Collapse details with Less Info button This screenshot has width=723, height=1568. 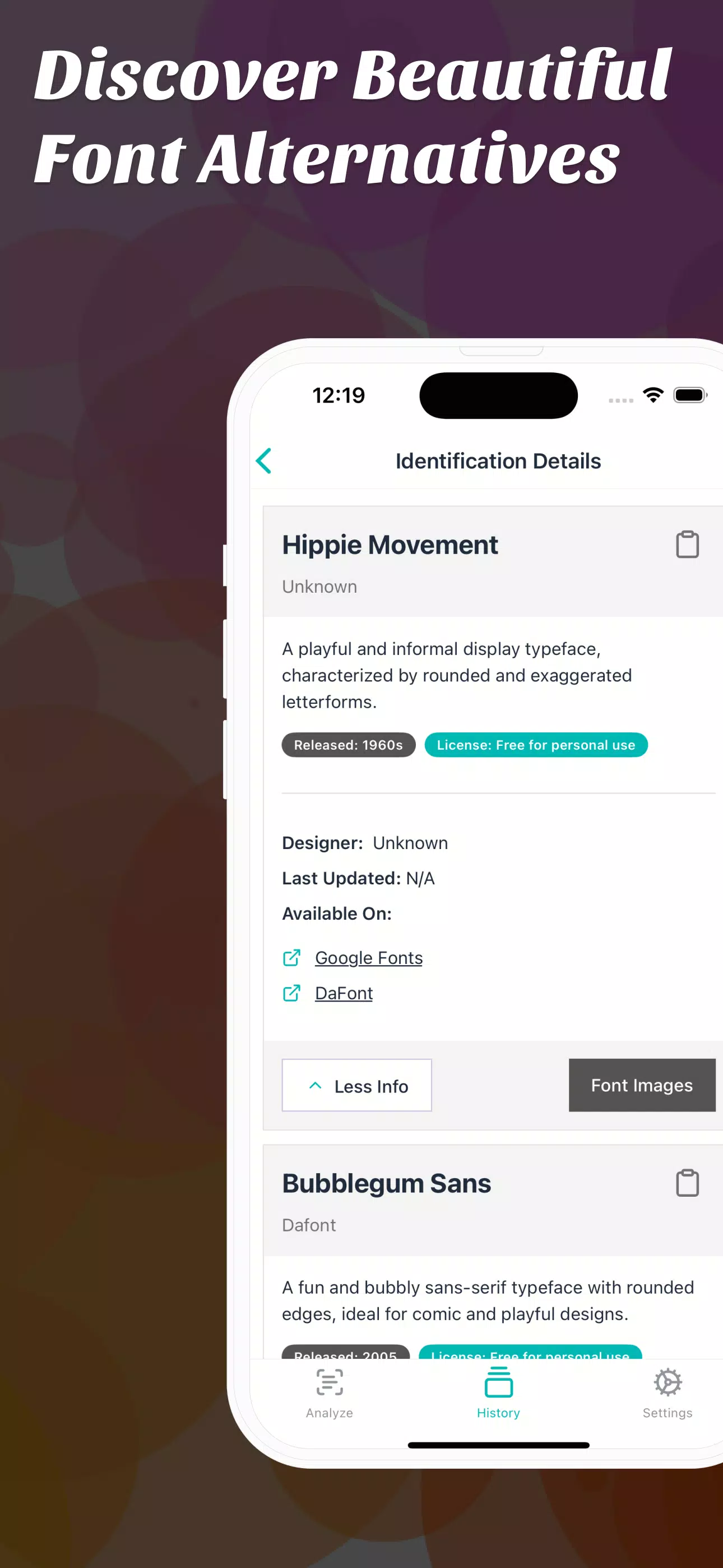[x=357, y=1085]
